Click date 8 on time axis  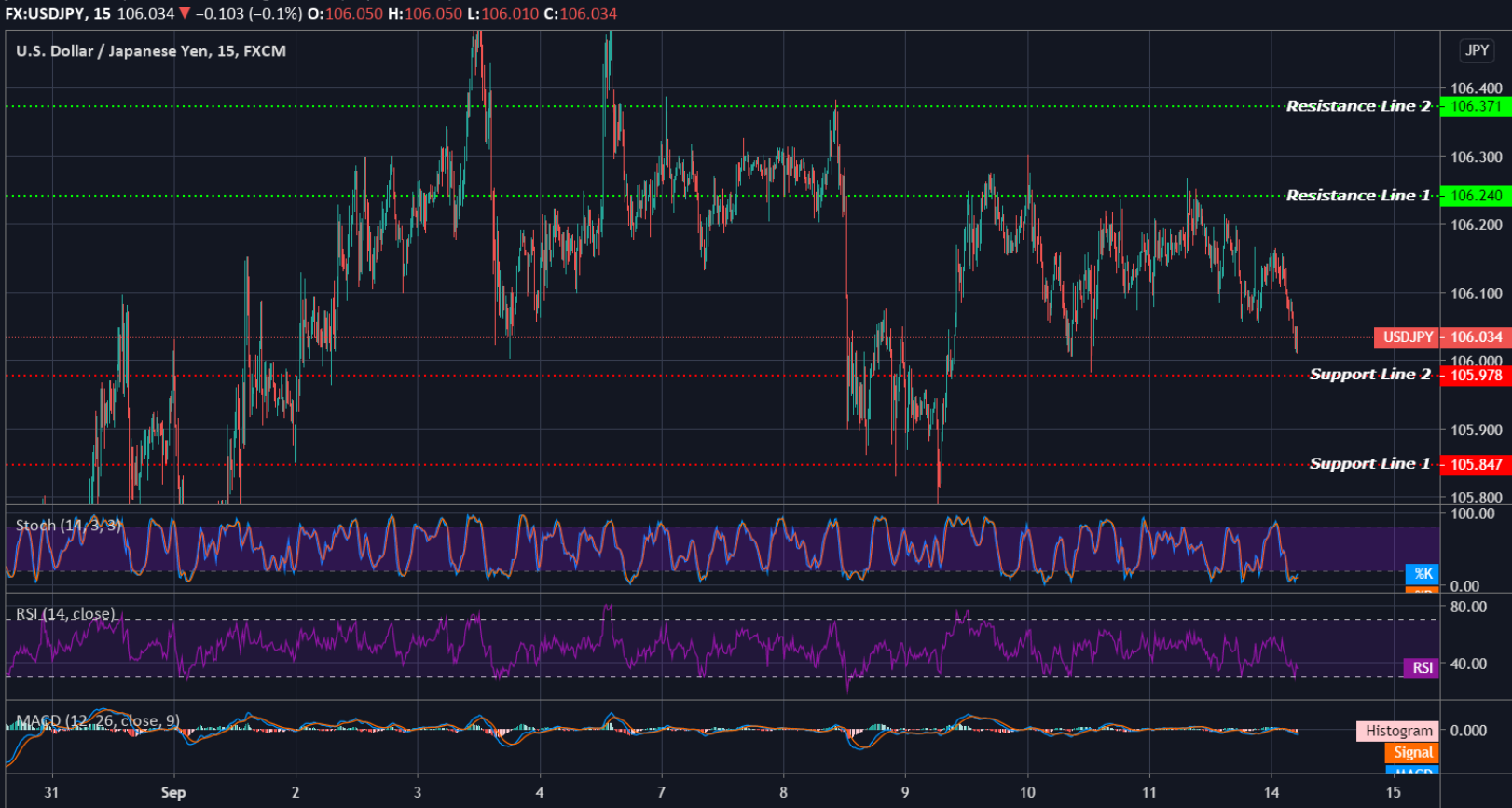(783, 792)
